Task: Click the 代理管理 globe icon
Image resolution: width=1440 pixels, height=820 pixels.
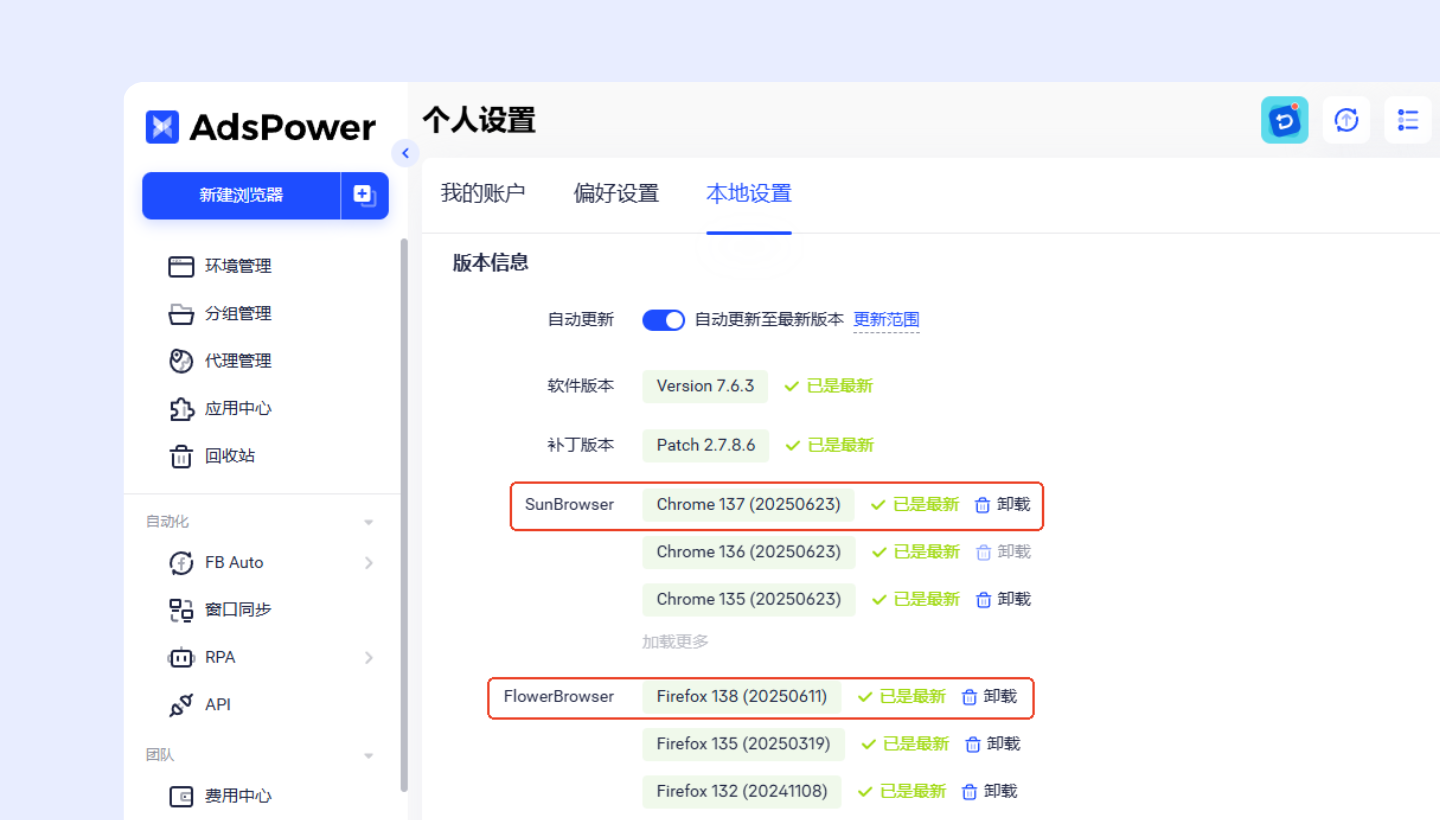Action: point(181,361)
